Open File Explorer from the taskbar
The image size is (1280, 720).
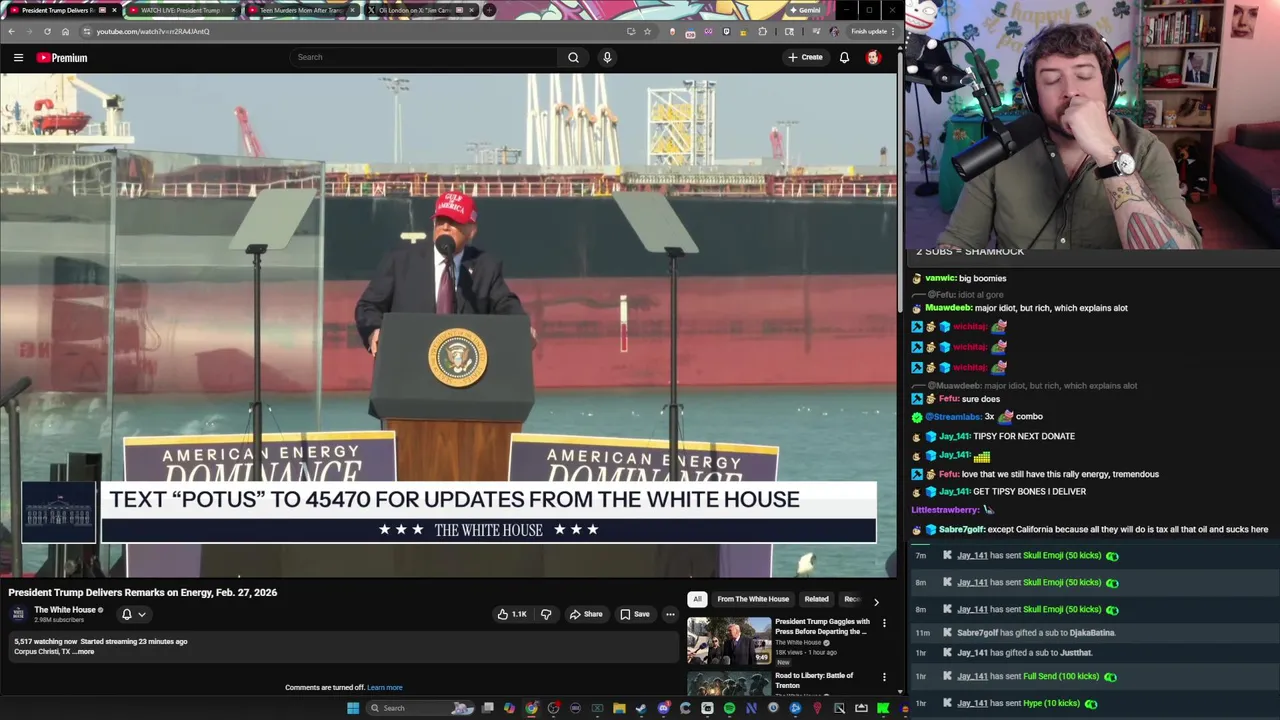pos(619,708)
